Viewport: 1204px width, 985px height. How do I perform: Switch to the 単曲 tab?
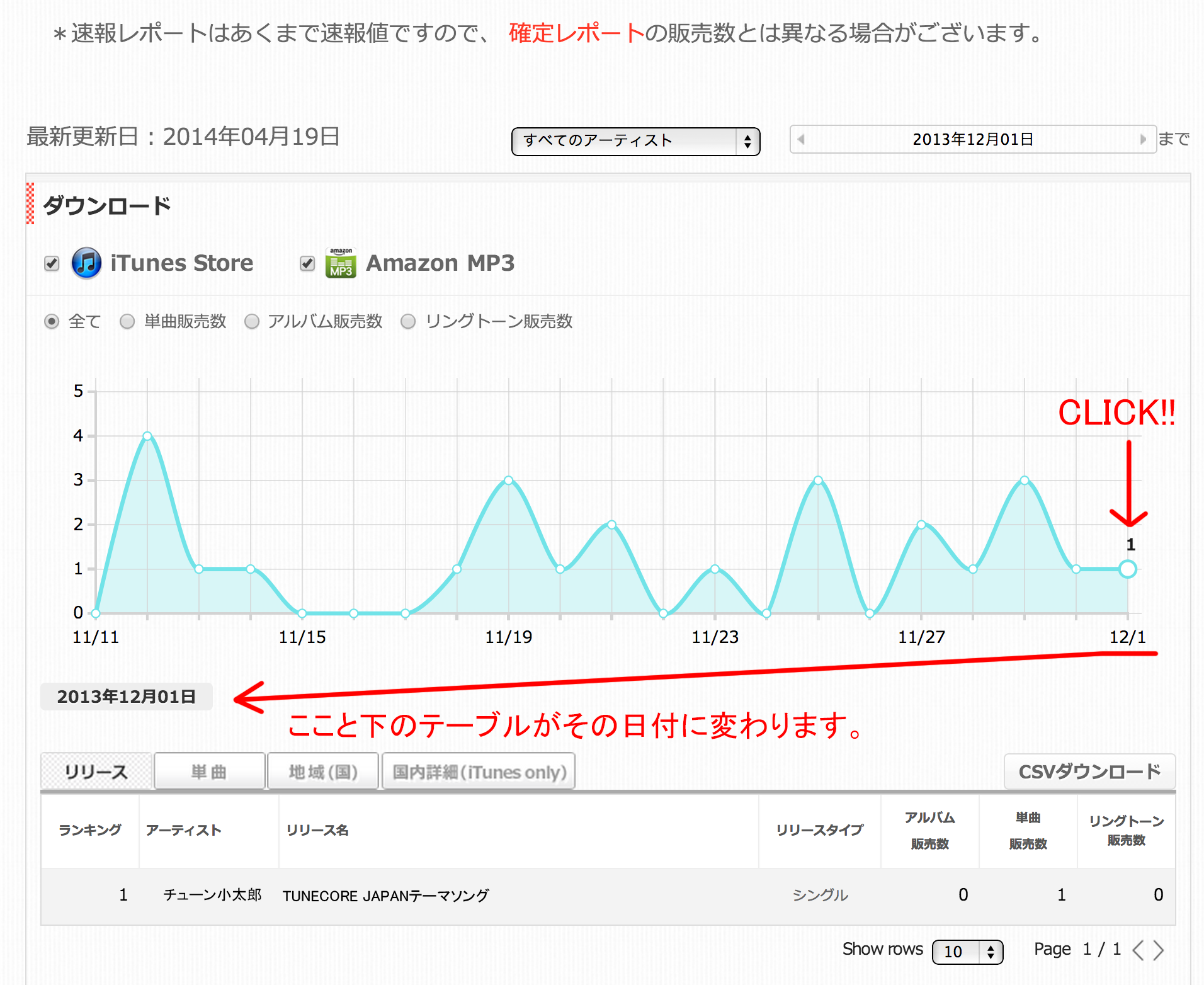tap(209, 771)
